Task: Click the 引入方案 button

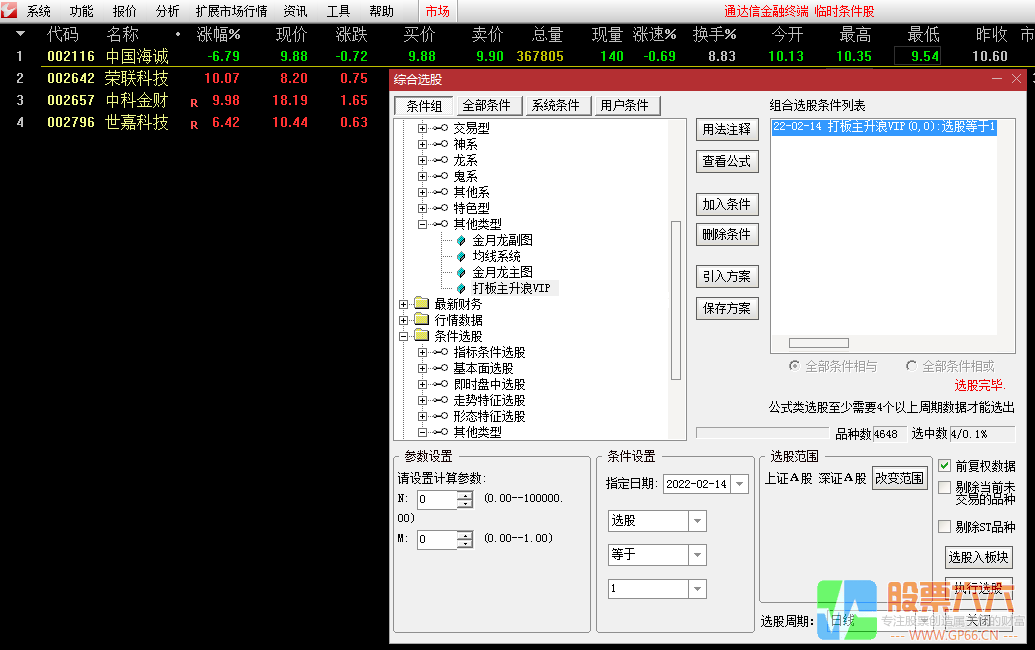Action: pyautogui.click(x=727, y=276)
